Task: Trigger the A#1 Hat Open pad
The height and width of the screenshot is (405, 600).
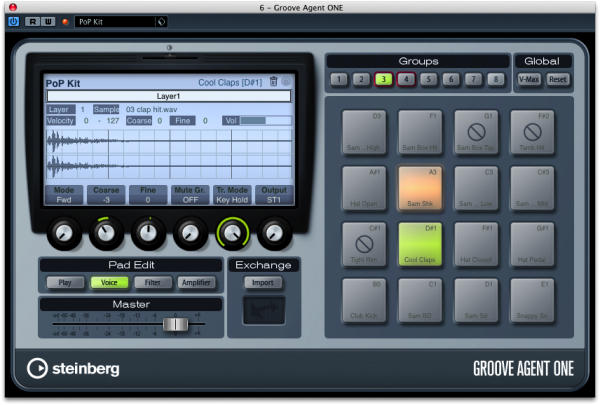Action: click(x=364, y=188)
